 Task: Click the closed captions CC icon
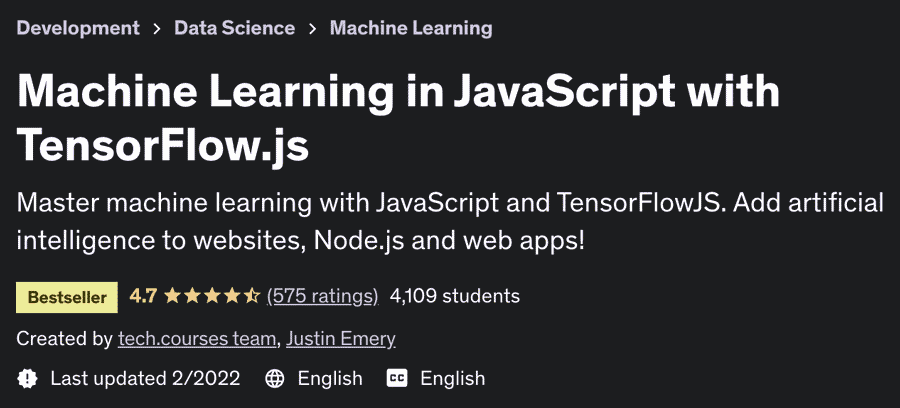(397, 378)
